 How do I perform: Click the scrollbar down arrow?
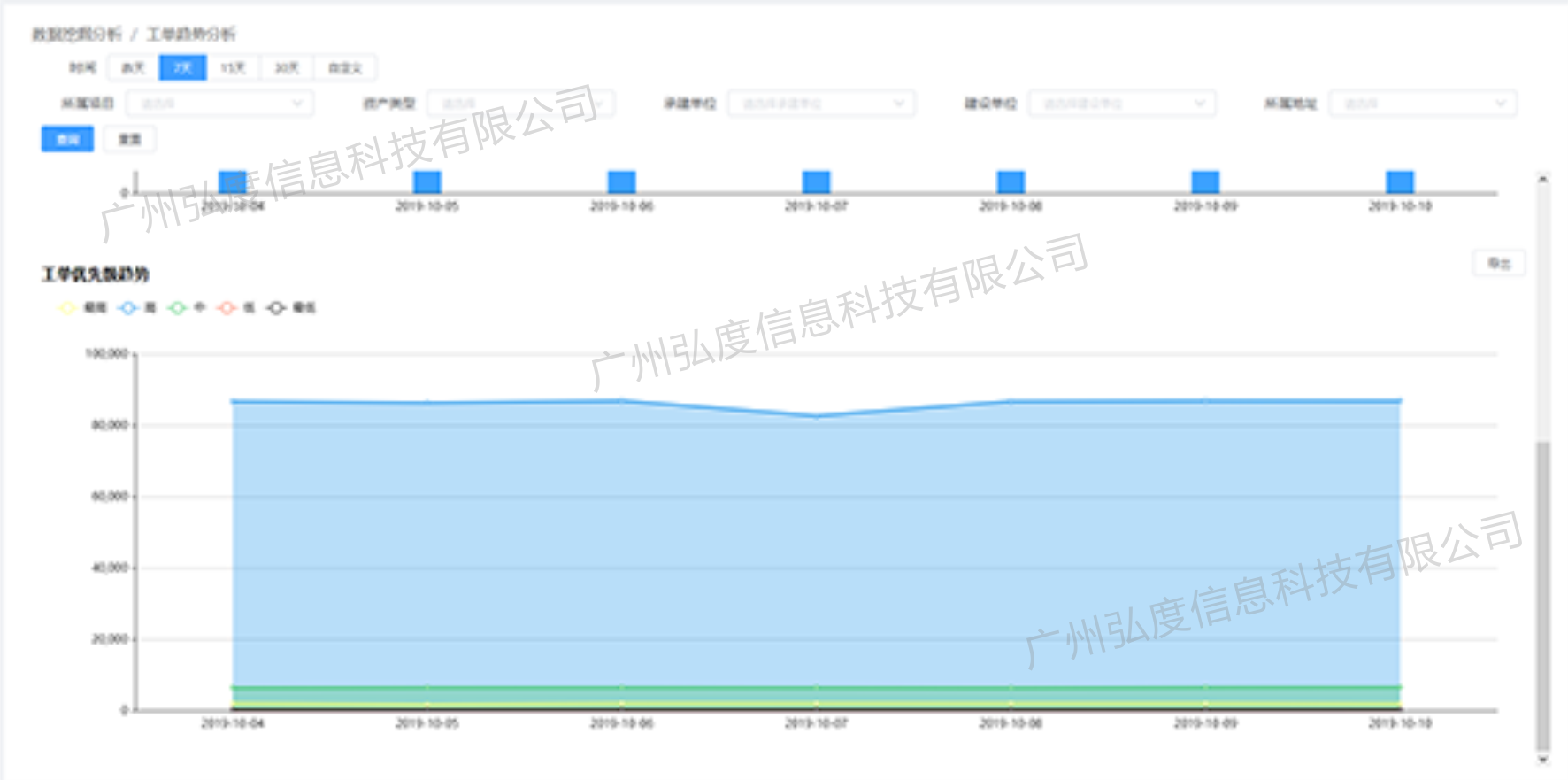[x=1542, y=760]
